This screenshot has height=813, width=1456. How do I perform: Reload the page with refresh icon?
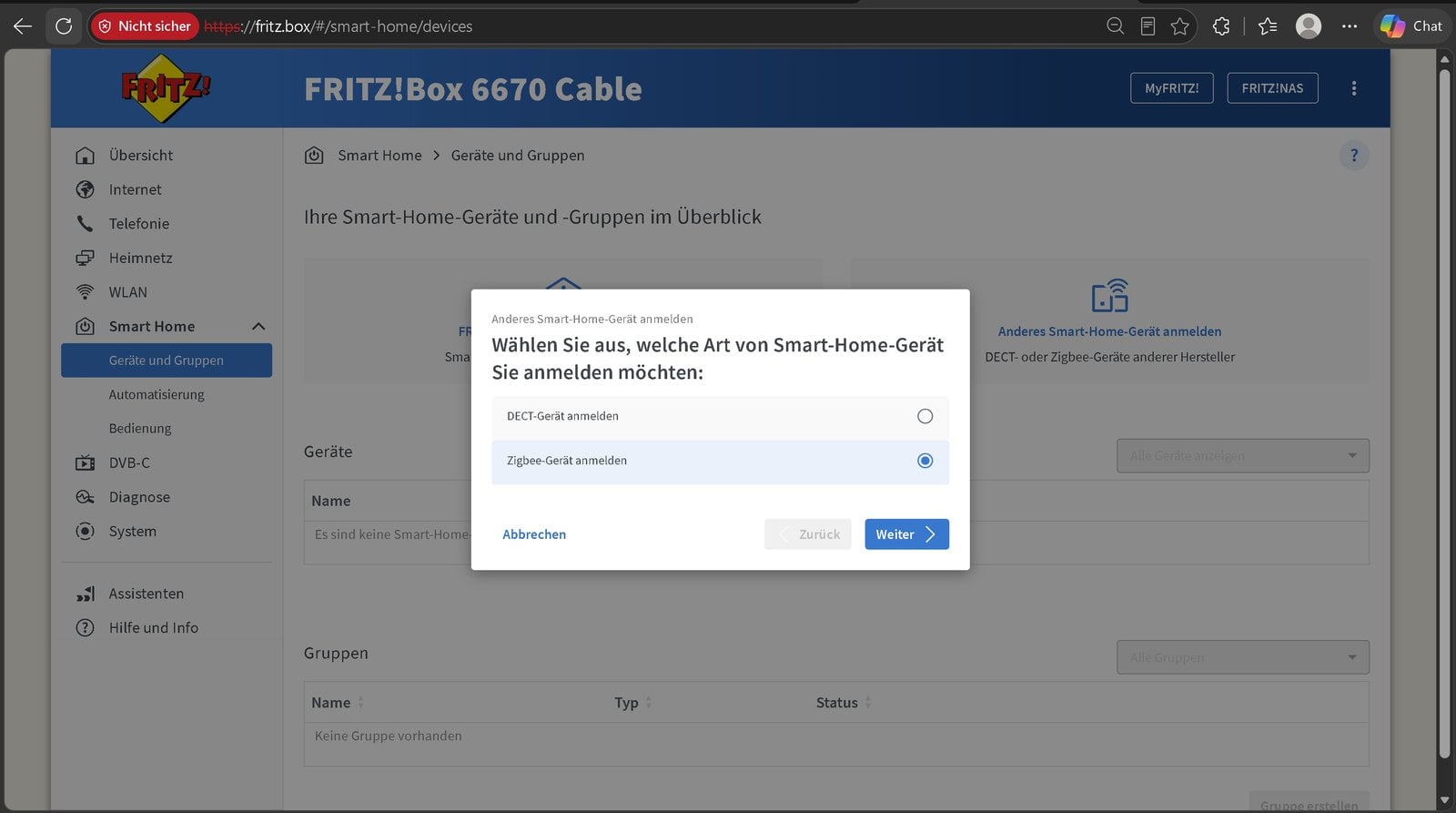pyautogui.click(x=64, y=26)
